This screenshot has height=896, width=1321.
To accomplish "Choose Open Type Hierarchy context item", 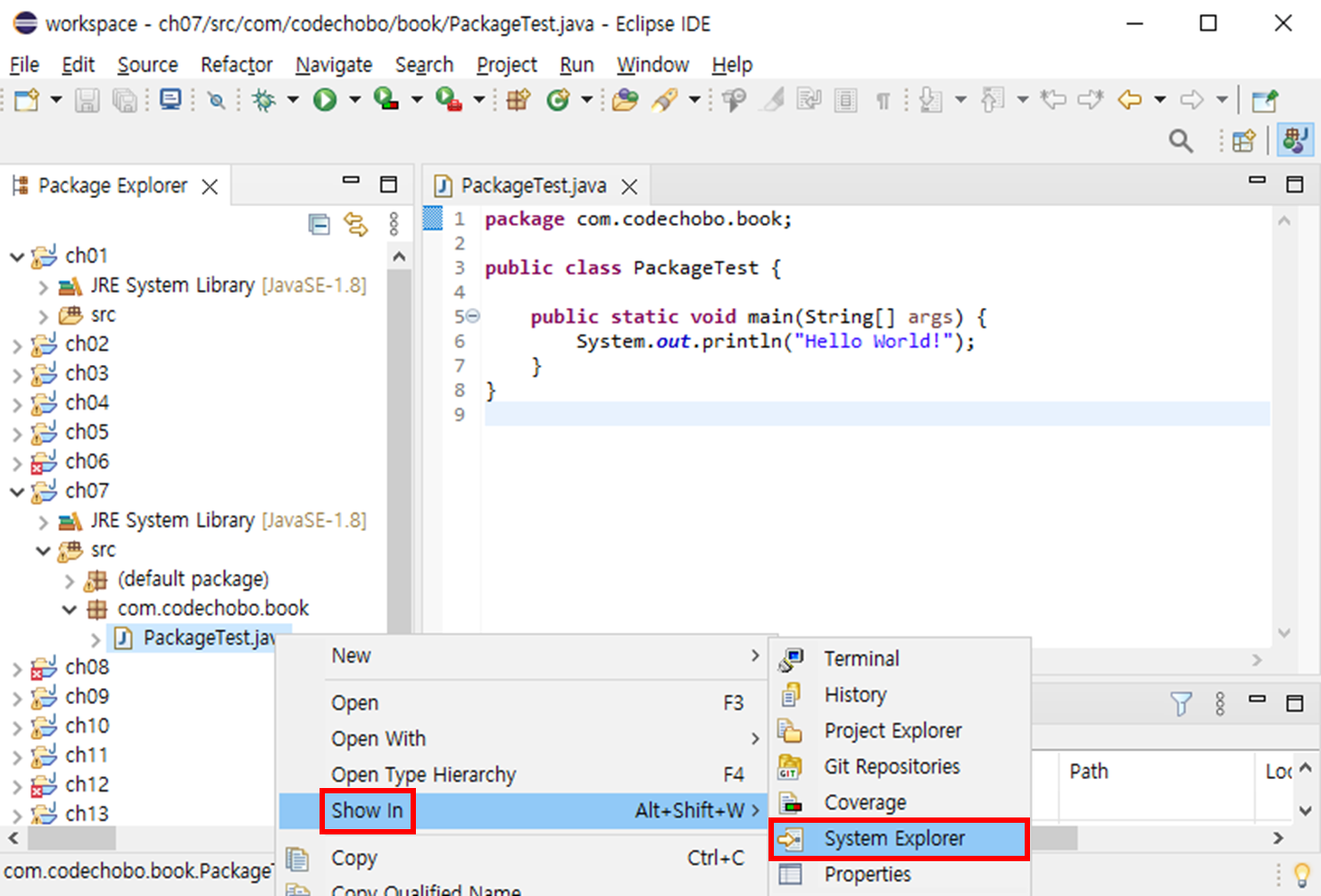I will (x=522, y=775).
